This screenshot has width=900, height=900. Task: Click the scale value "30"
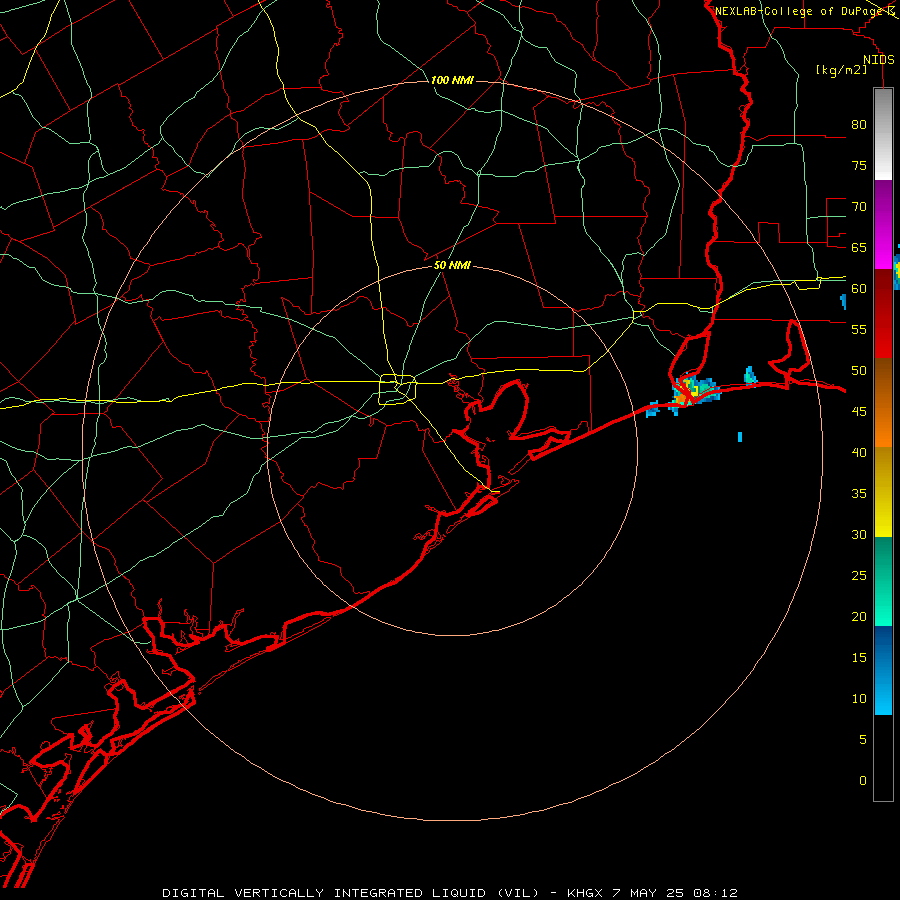(x=859, y=534)
